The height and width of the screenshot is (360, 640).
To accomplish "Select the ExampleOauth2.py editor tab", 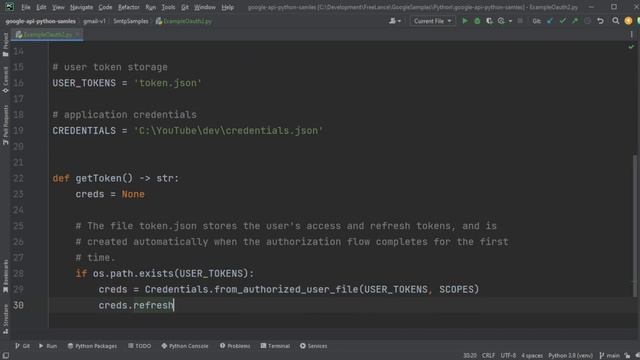I will (x=48, y=35).
